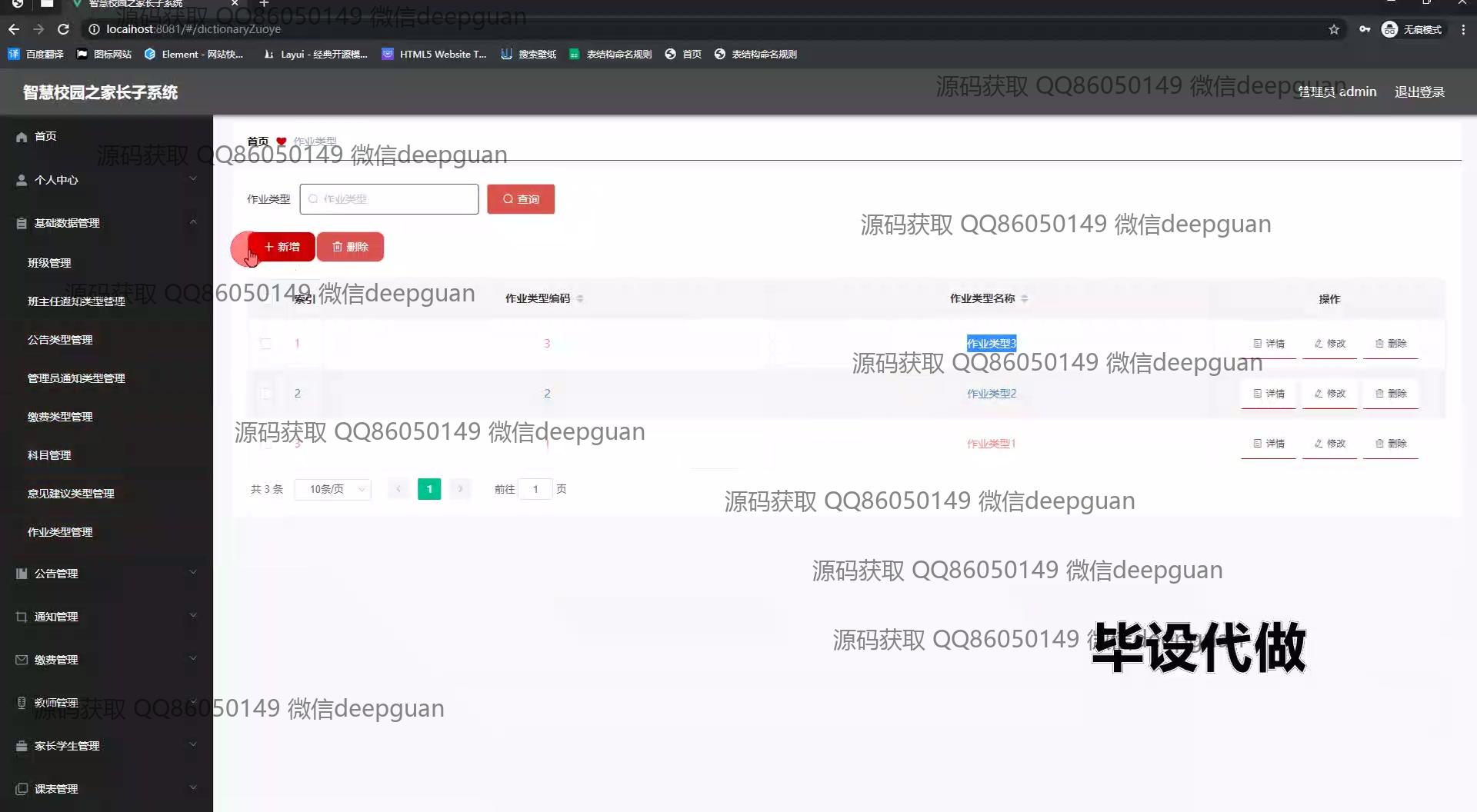1477x812 pixels.
Task: Open the browser three-dot menu
Action: click(1462, 29)
